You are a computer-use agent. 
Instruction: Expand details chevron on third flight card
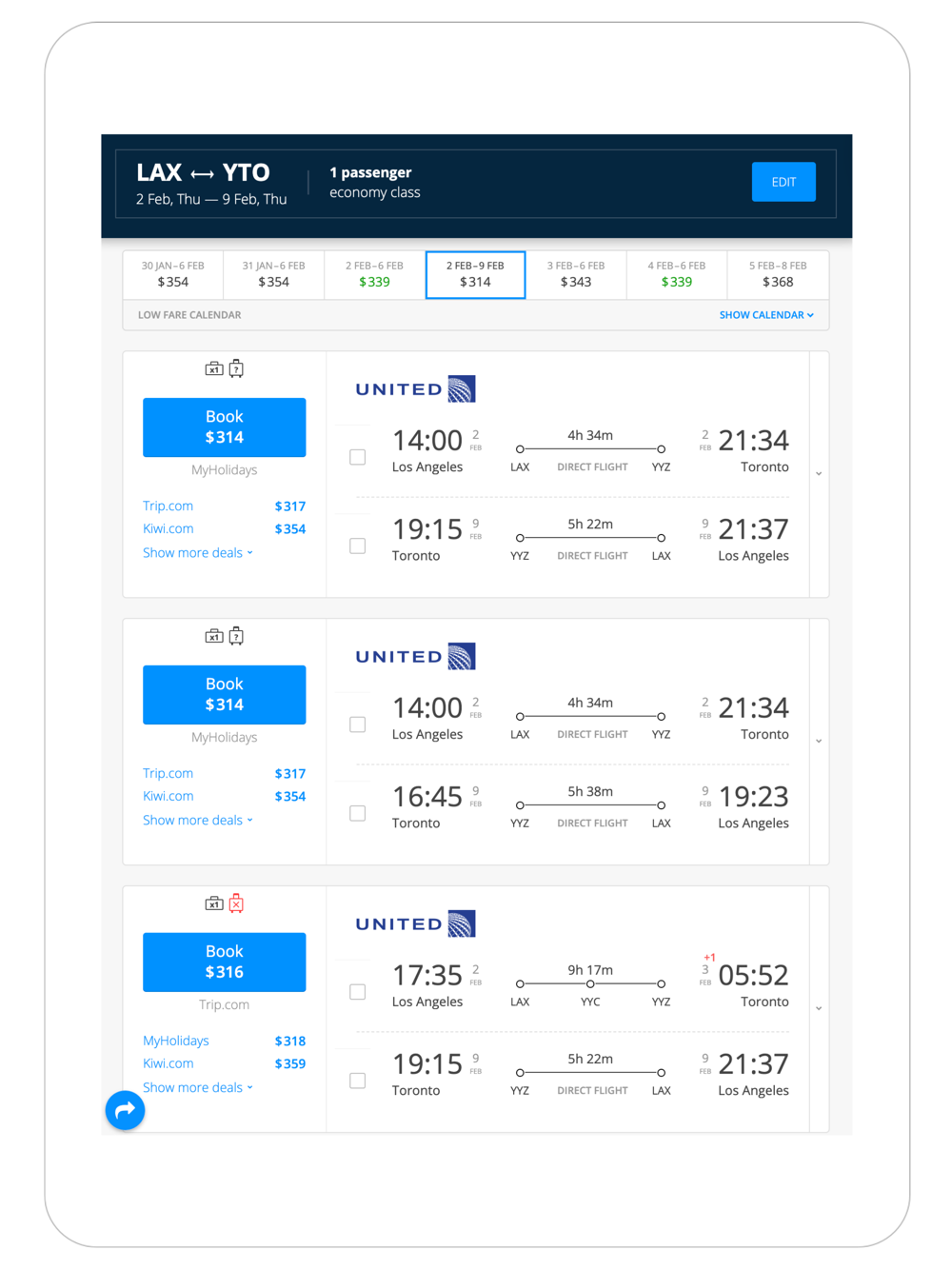[x=819, y=1009]
